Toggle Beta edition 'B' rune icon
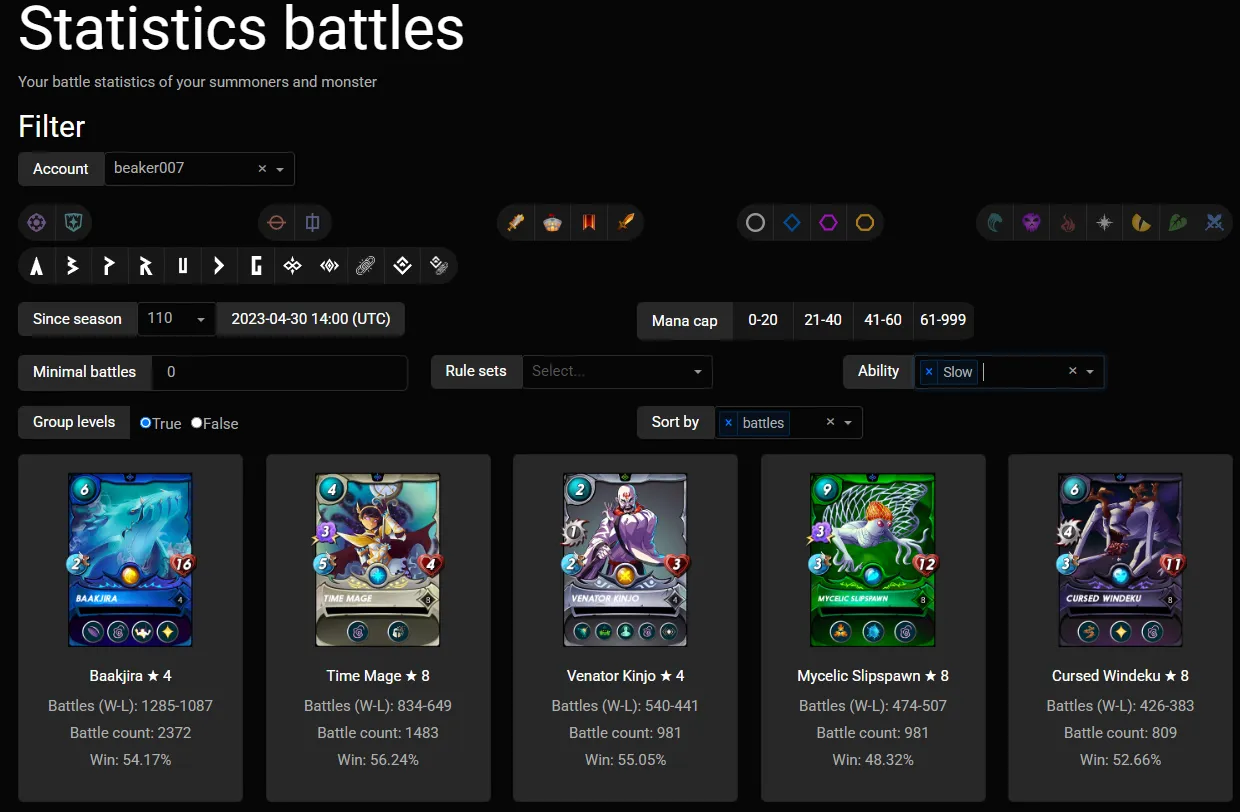 coord(73,266)
